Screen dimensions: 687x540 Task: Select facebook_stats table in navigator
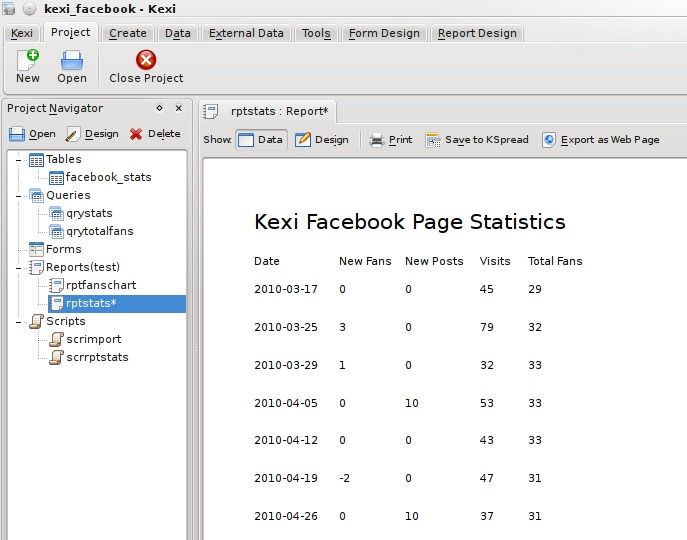point(108,177)
